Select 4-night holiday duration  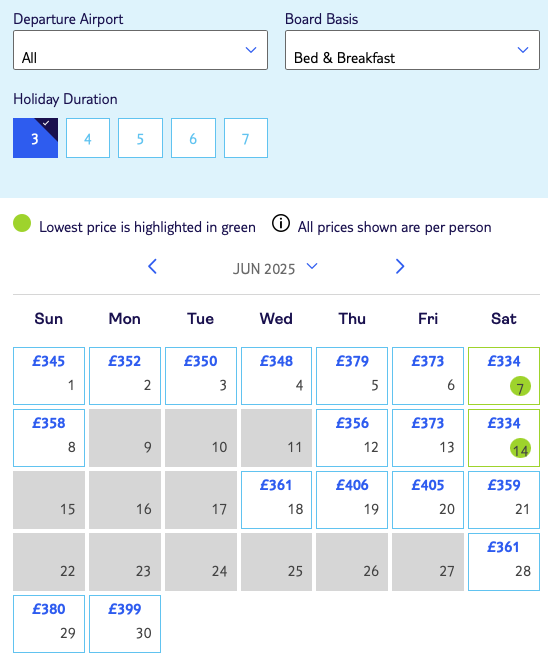click(x=88, y=138)
